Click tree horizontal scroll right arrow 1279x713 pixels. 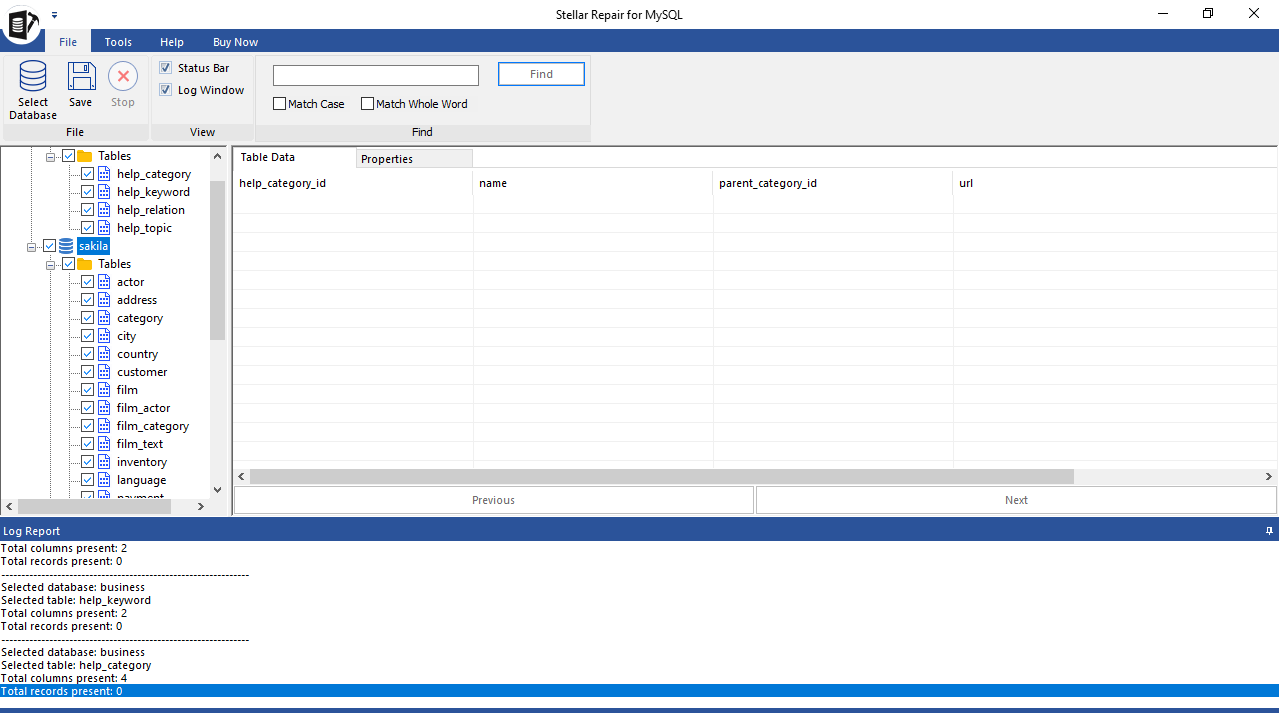tap(201, 507)
